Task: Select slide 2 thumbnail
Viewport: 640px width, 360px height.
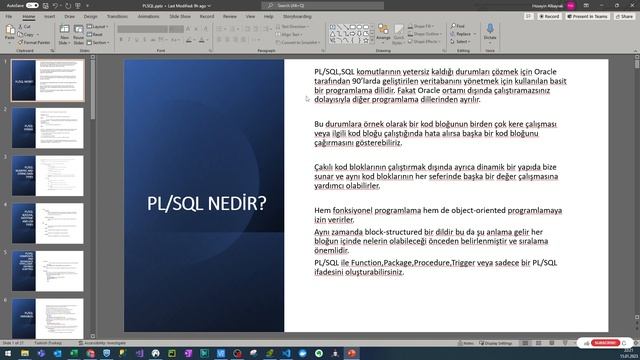Action: [x=48, y=128]
